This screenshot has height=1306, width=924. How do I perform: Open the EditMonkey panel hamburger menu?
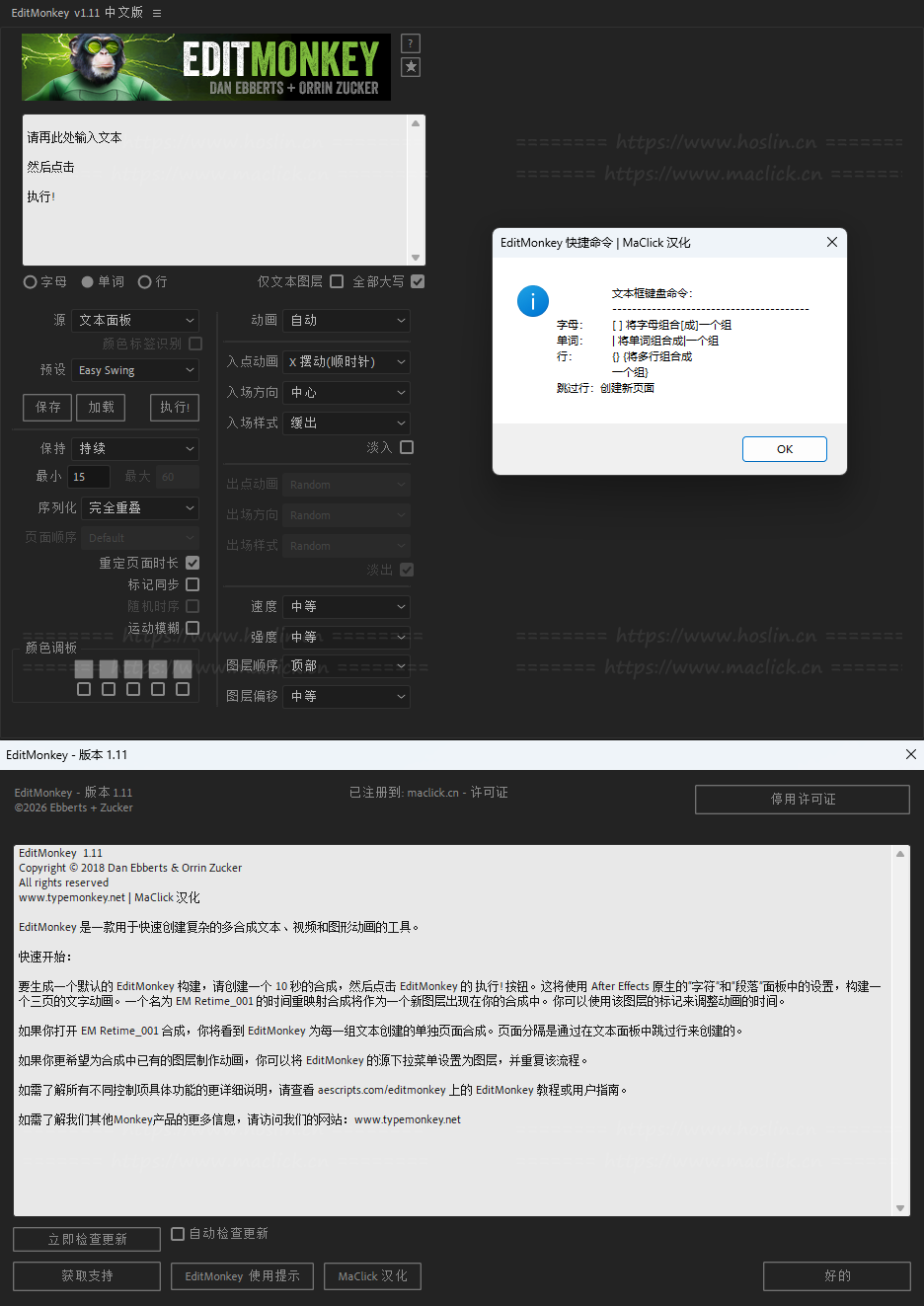(x=157, y=13)
